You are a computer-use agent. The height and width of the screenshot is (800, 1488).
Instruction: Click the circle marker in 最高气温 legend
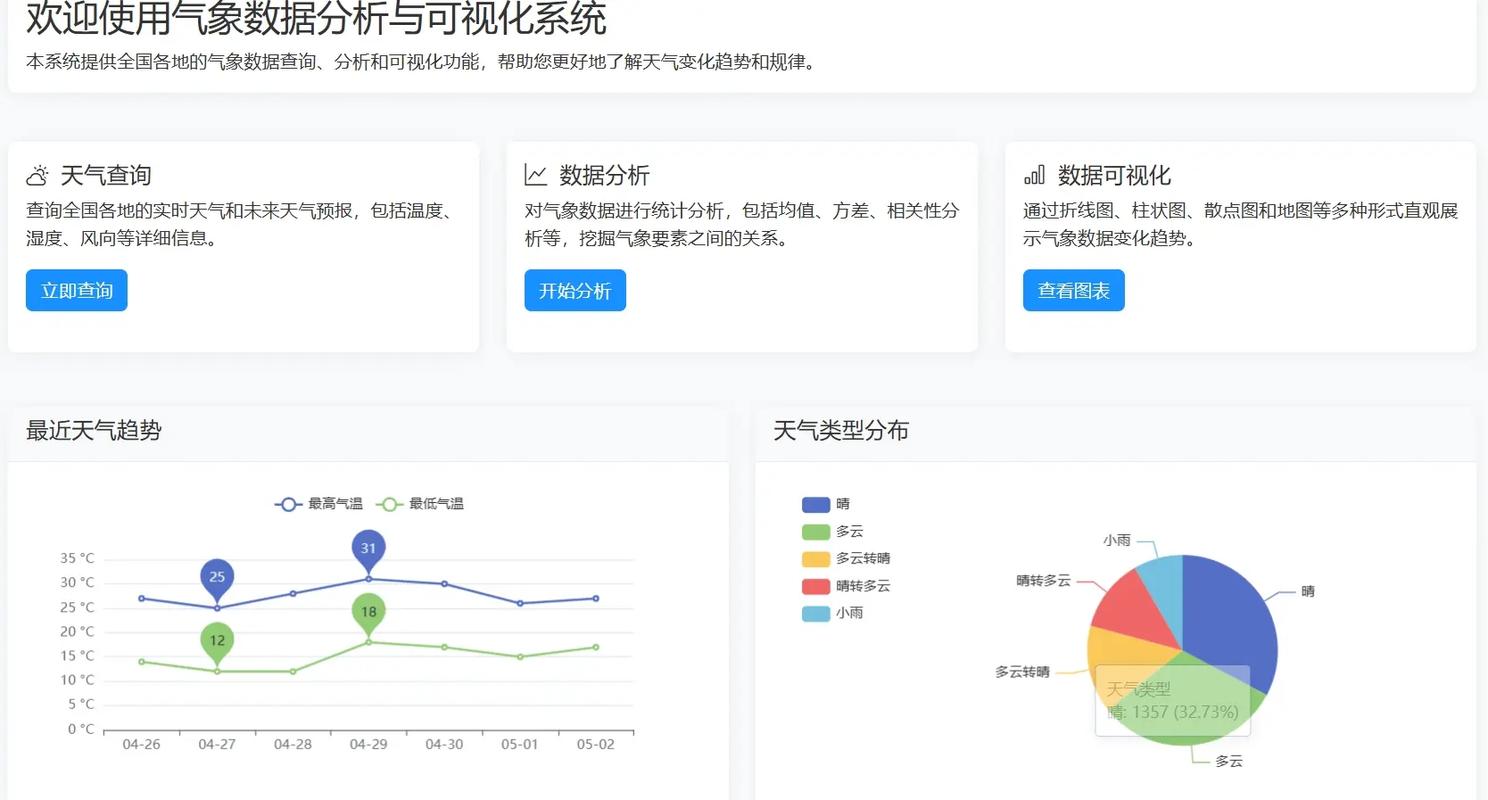(289, 504)
